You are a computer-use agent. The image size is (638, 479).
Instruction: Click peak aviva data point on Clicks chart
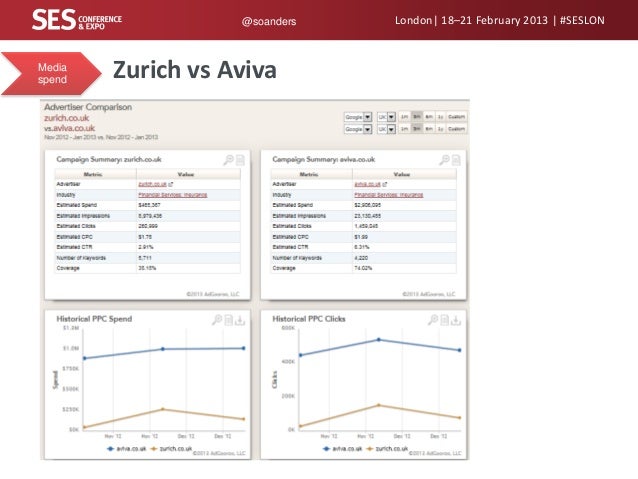tap(379, 339)
